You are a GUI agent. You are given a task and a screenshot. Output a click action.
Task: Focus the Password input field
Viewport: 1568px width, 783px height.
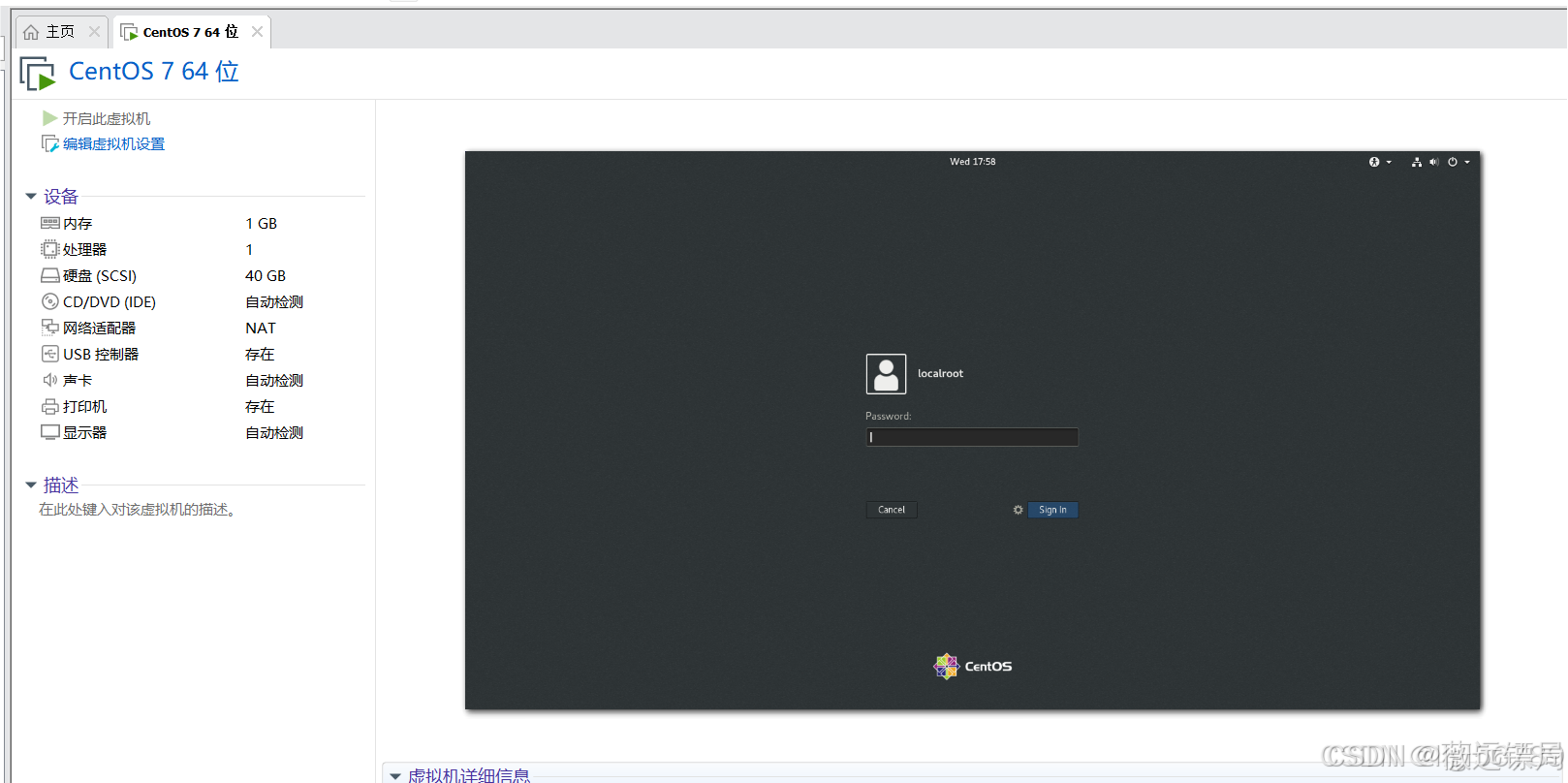tap(972, 437)
